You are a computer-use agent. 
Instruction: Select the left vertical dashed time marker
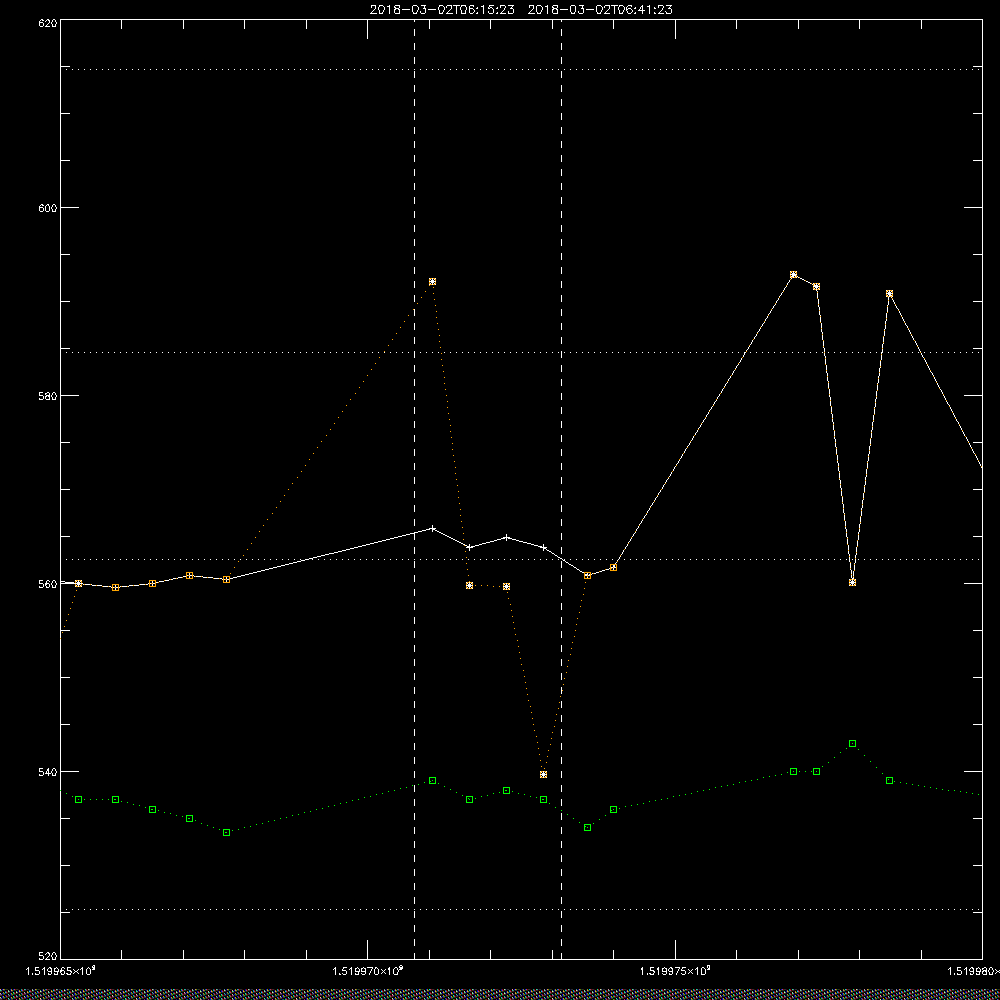(415, 489)
